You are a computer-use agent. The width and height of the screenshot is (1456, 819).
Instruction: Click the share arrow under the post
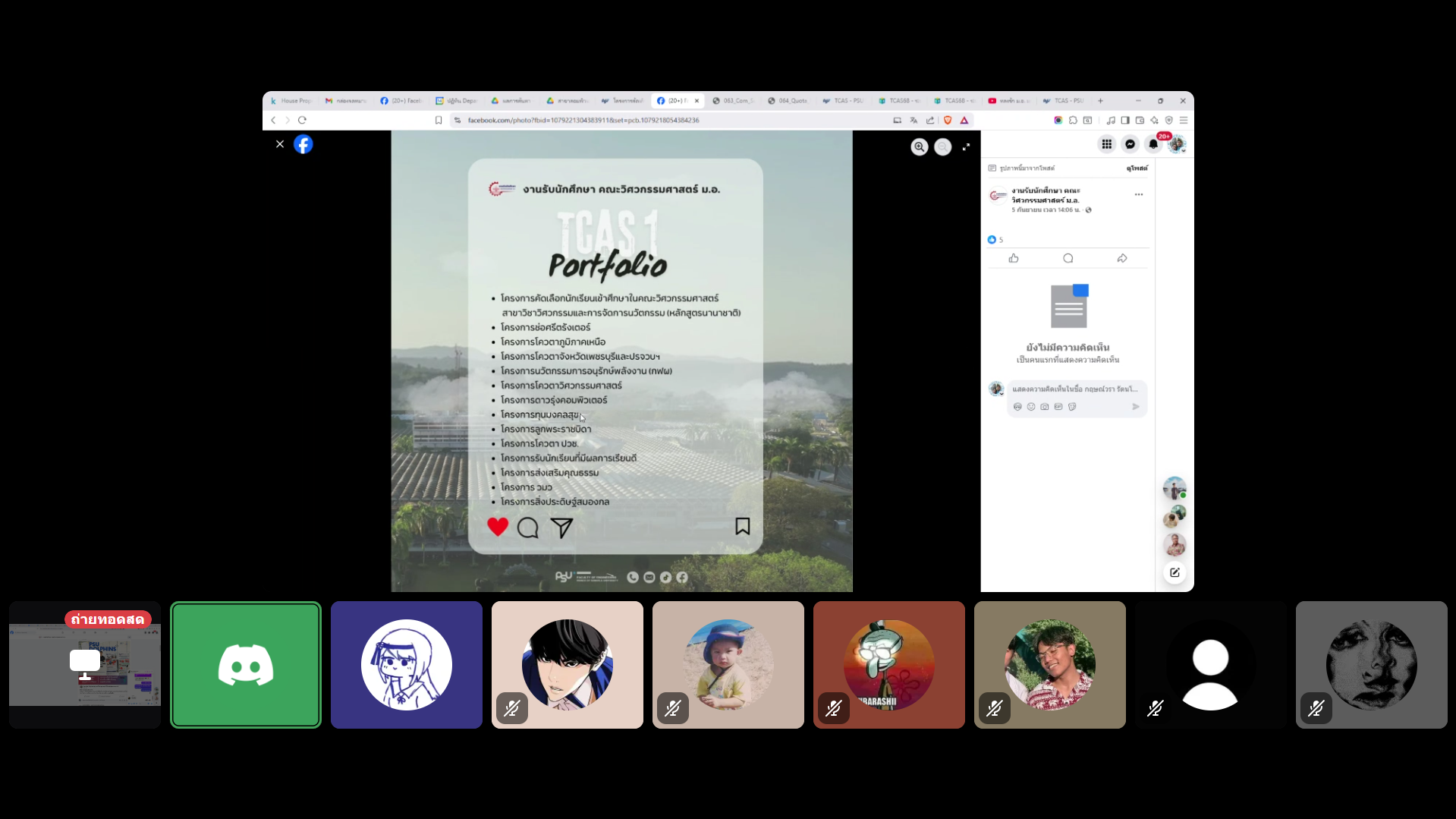tap(1122, 259)
